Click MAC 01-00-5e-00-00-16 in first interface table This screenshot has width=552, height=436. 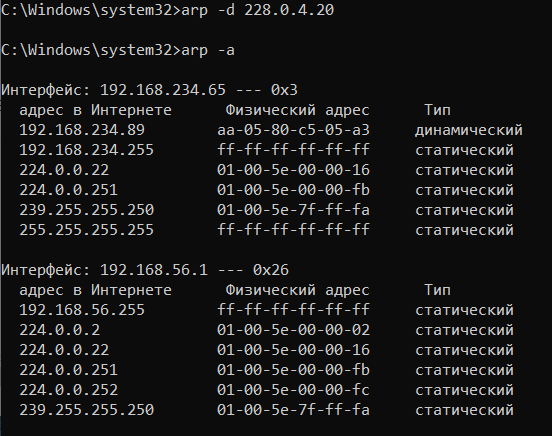pos(294,170)
